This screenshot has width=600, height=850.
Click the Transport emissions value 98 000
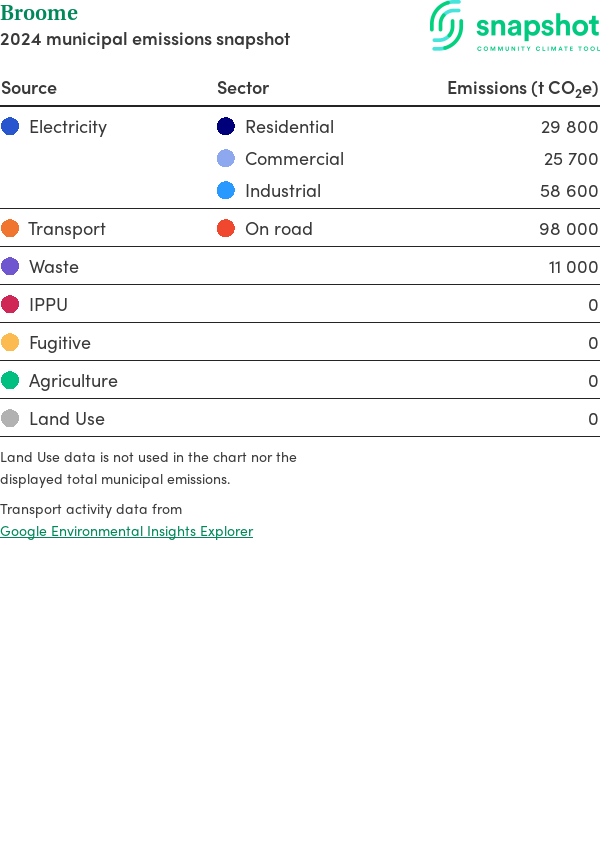568,229
